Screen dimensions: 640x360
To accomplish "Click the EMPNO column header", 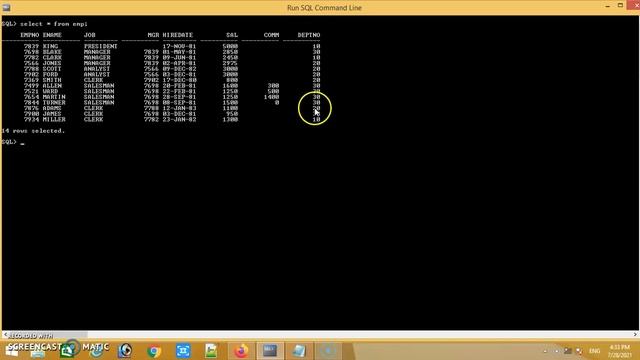I will (29, 35).
